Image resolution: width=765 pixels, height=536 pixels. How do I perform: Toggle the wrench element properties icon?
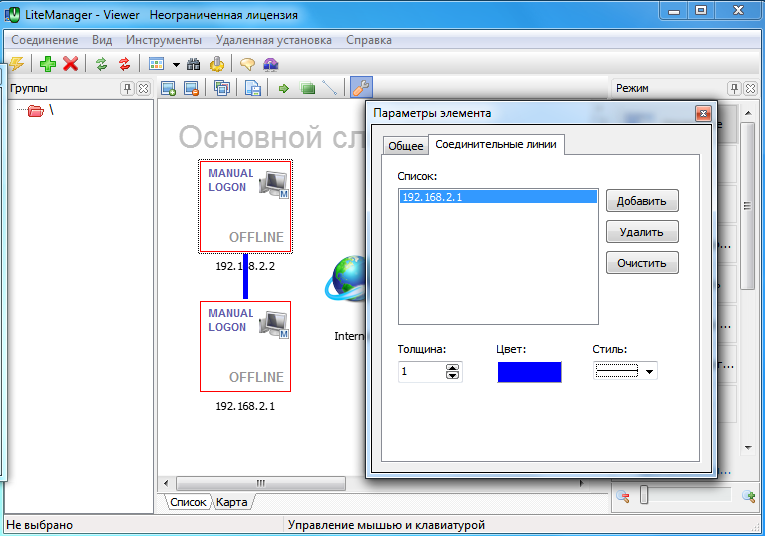361,88
